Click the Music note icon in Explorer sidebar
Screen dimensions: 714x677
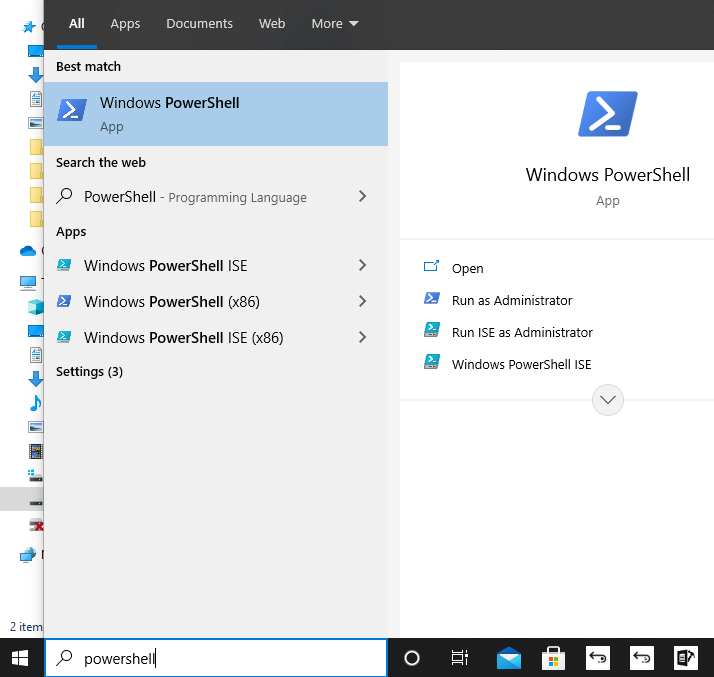36,403
